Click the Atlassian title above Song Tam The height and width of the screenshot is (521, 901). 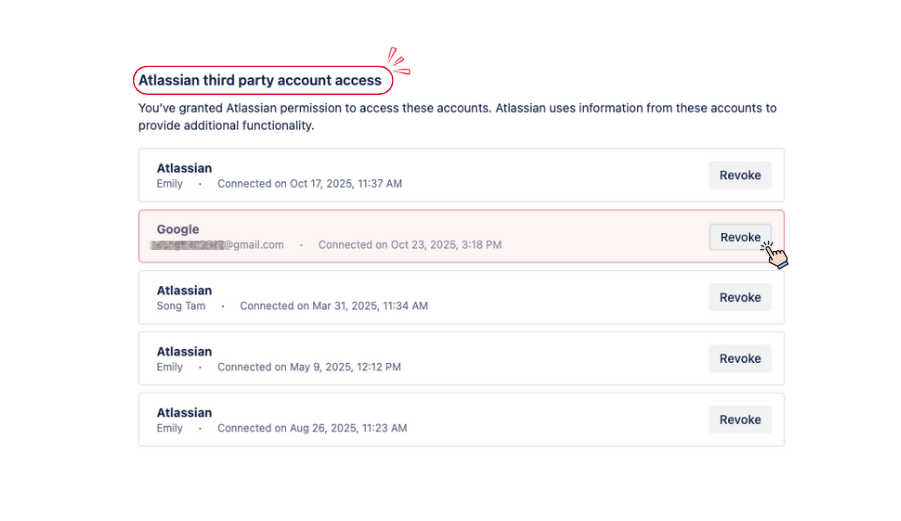pos(184,291)
